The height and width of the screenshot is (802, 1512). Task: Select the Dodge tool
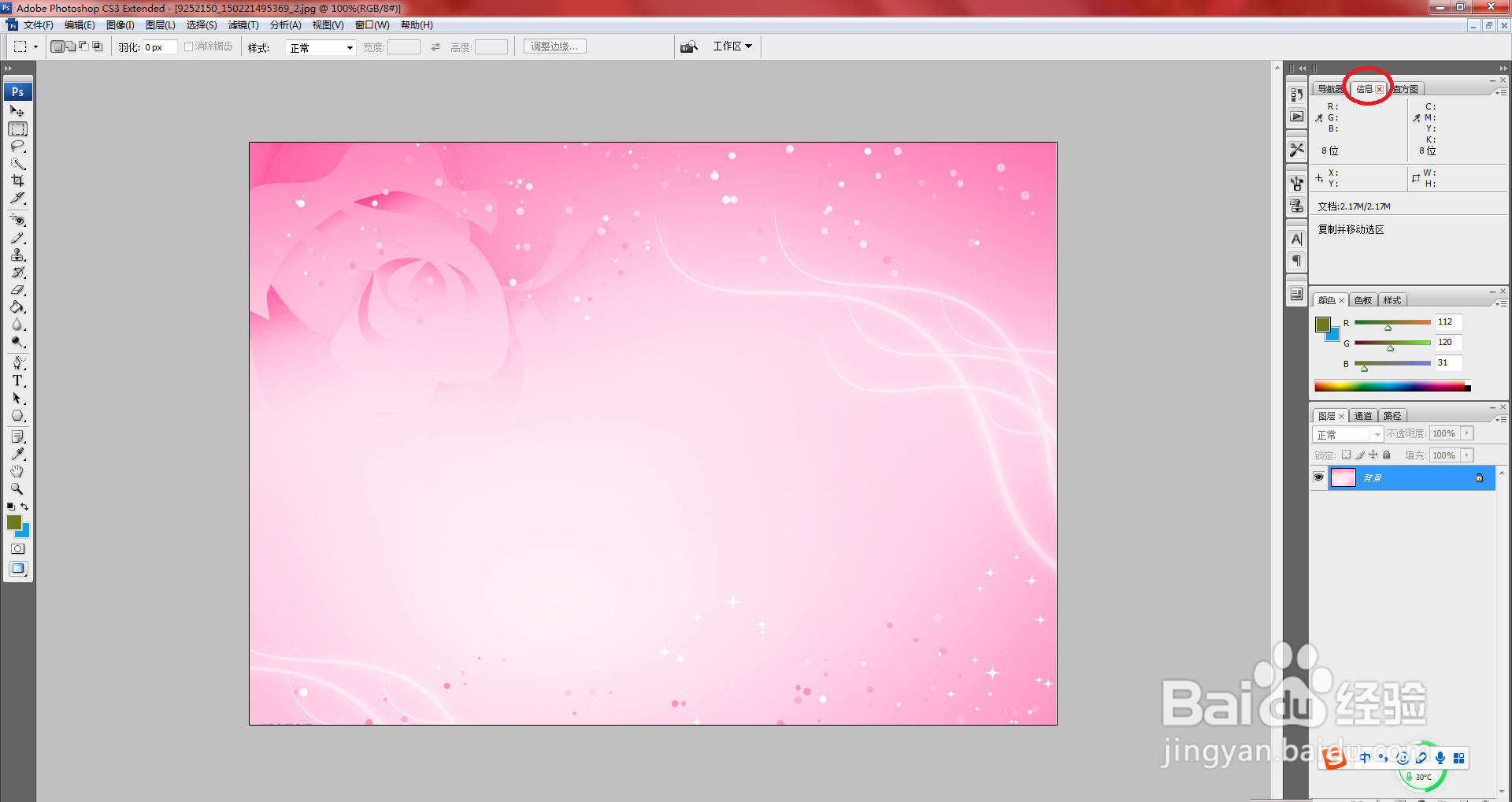click(17, 341)
